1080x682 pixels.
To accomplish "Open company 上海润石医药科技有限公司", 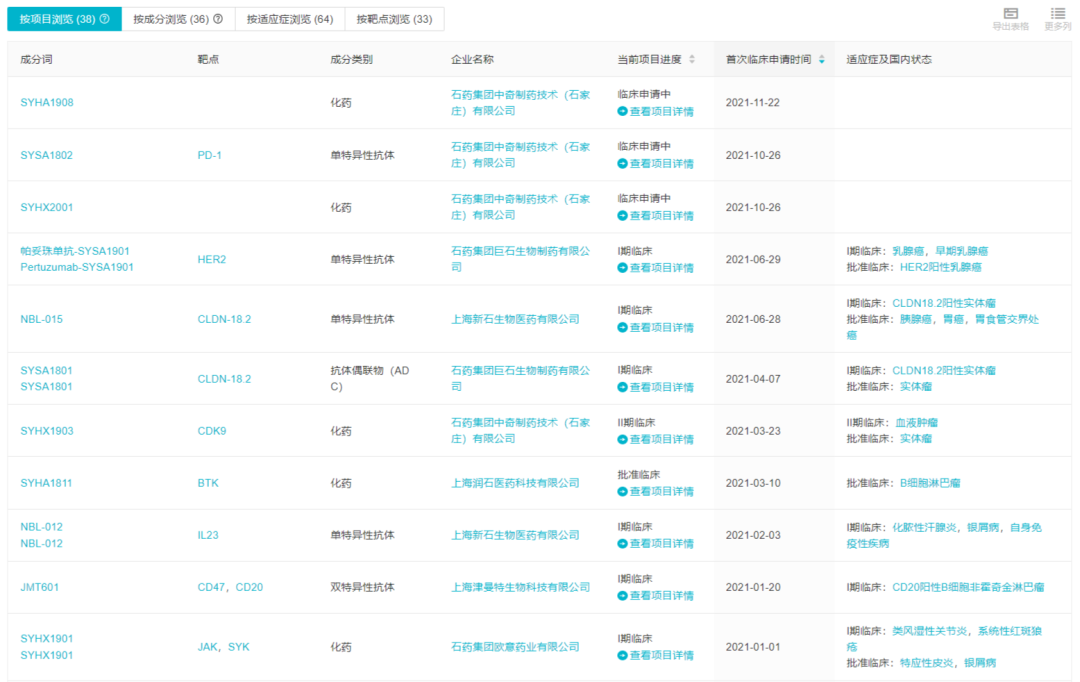I will click(515, 484).
